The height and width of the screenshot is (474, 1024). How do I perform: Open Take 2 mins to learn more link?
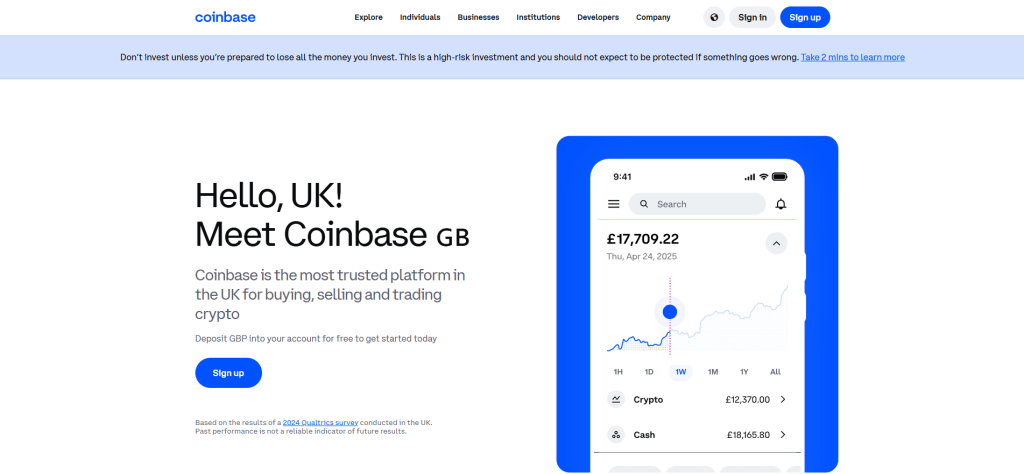pos(852,57)
